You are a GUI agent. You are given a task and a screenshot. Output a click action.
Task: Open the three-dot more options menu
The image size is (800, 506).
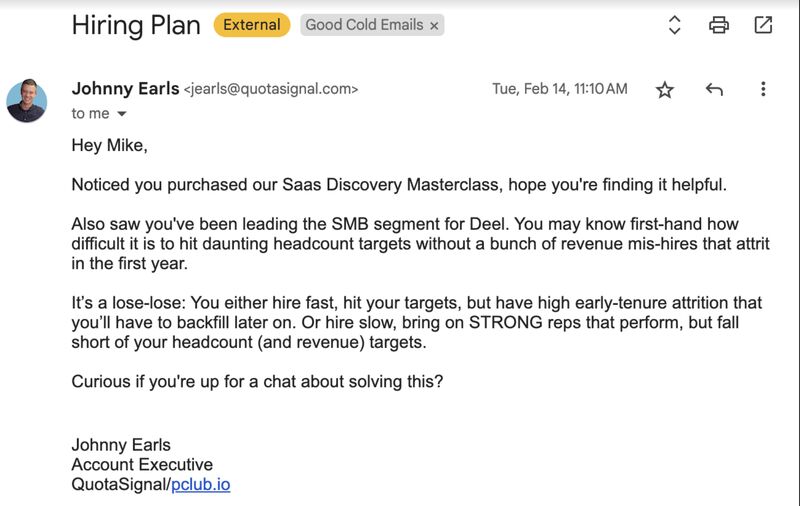point(763,89)
